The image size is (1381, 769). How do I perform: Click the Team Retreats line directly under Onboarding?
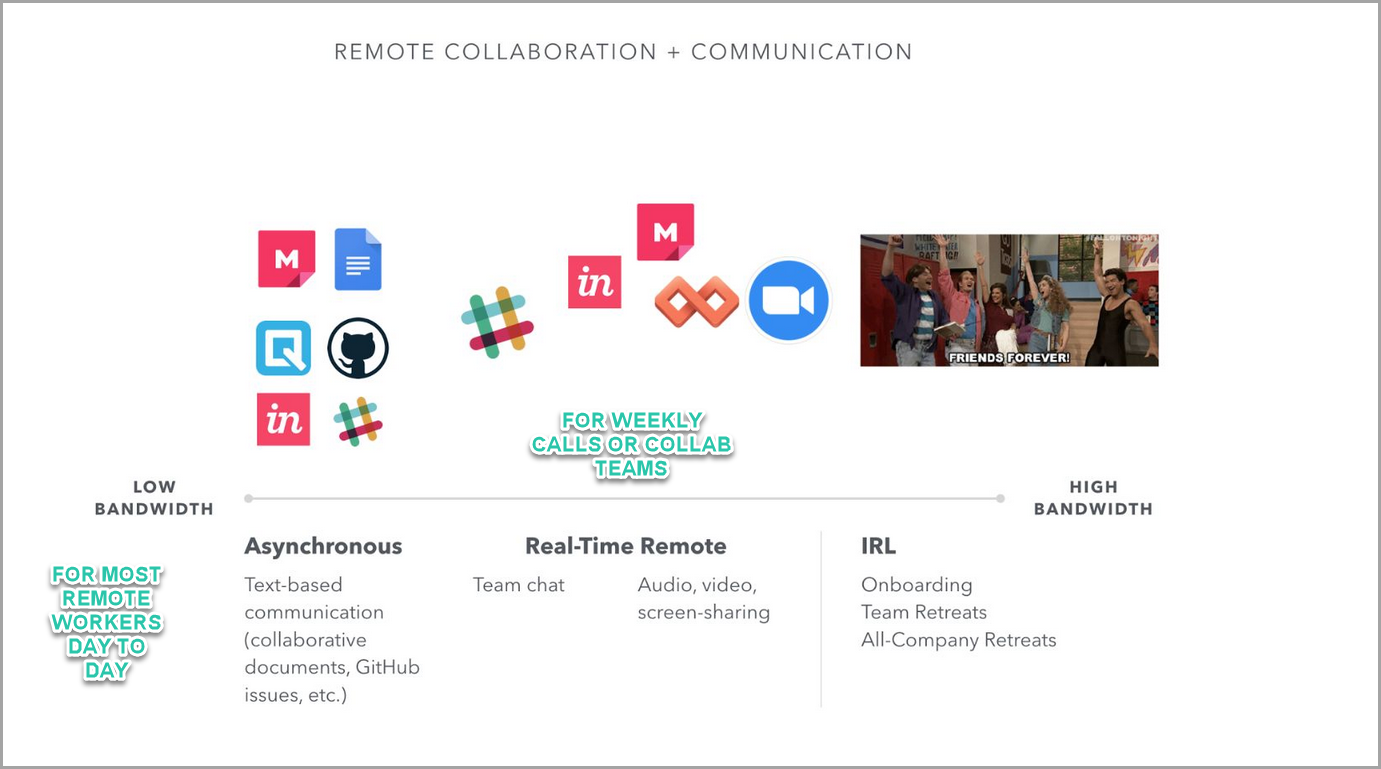(x=924, y=612)
